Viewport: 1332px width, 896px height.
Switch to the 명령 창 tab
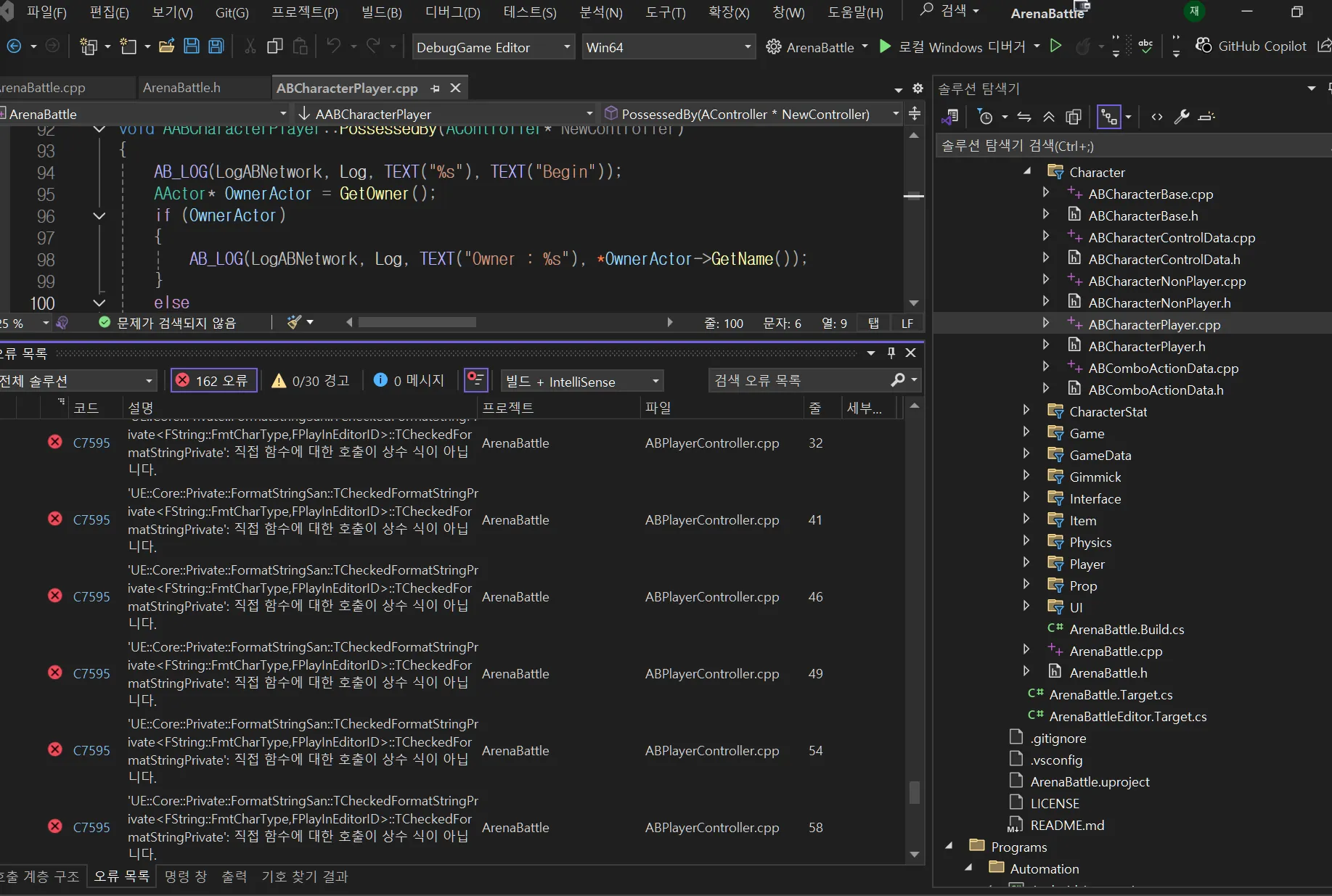tap(186, 876)
